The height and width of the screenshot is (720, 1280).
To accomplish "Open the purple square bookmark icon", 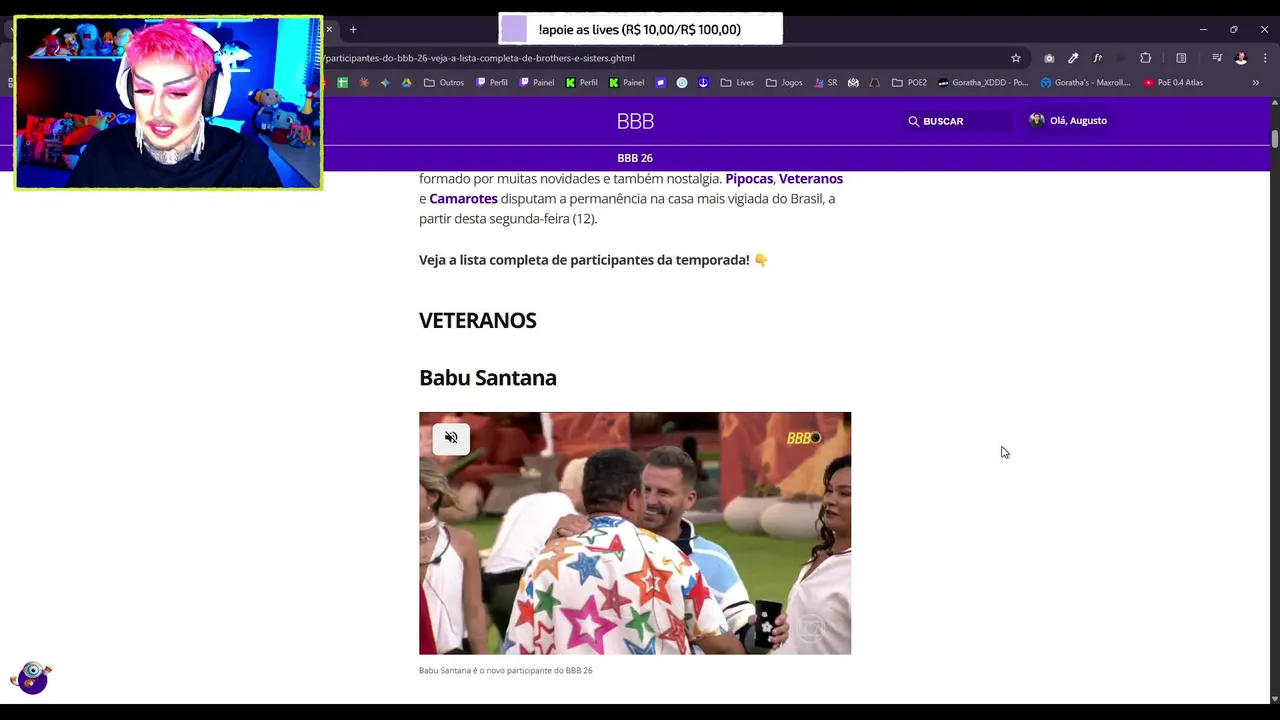I will 660,83.
